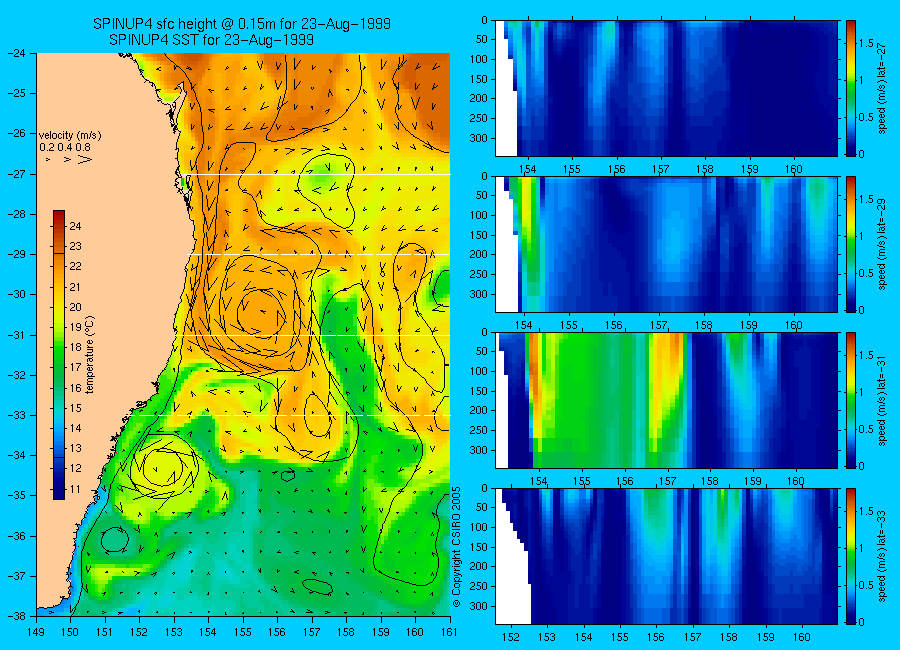Click the '153' longitude tick under the map
Viewport: 900px width, 650px height.
tap(174, 632)
